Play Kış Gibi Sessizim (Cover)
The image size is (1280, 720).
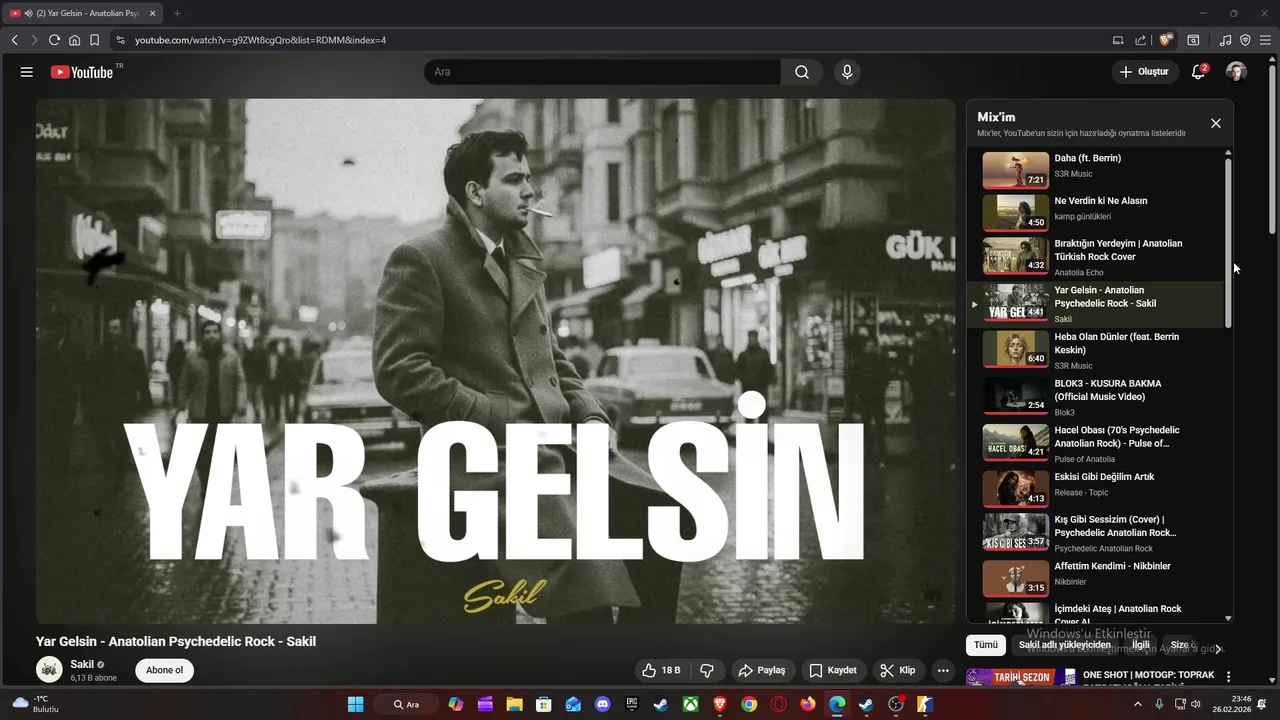[x=1095, y=533]
